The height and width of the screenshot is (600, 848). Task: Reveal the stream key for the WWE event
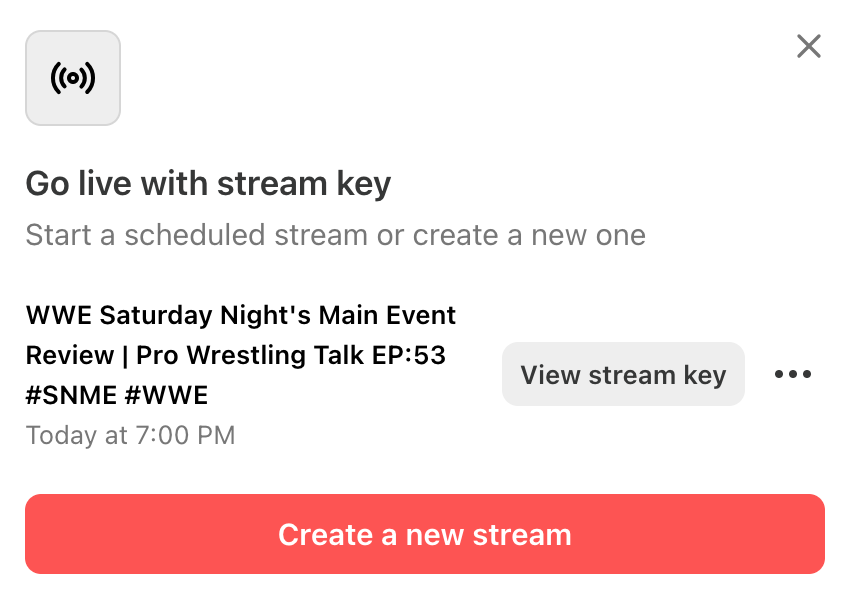[623, 374]
